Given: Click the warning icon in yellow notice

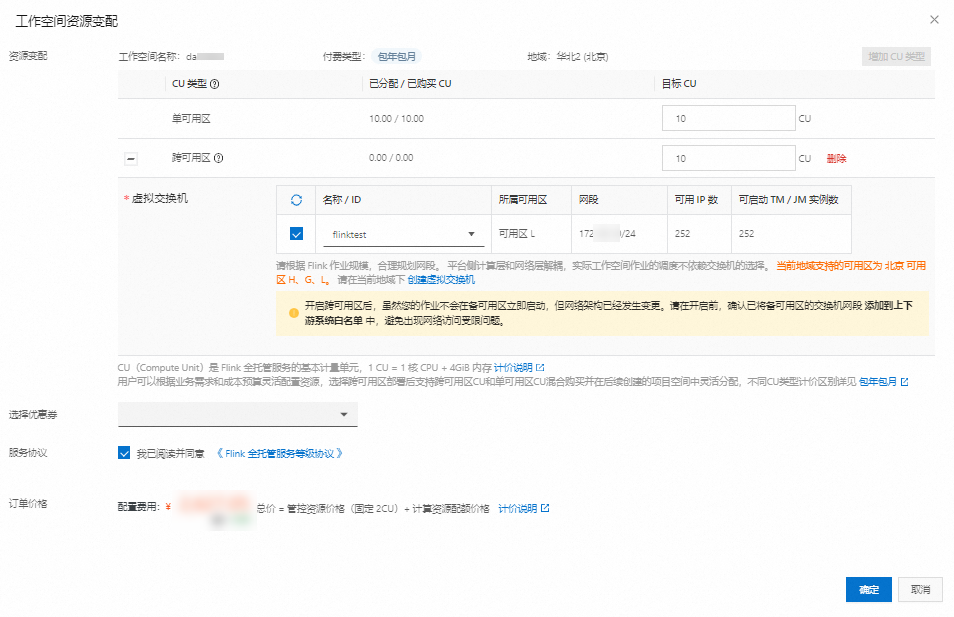Looking at the screenshot, I should click(x=293, y=313).
